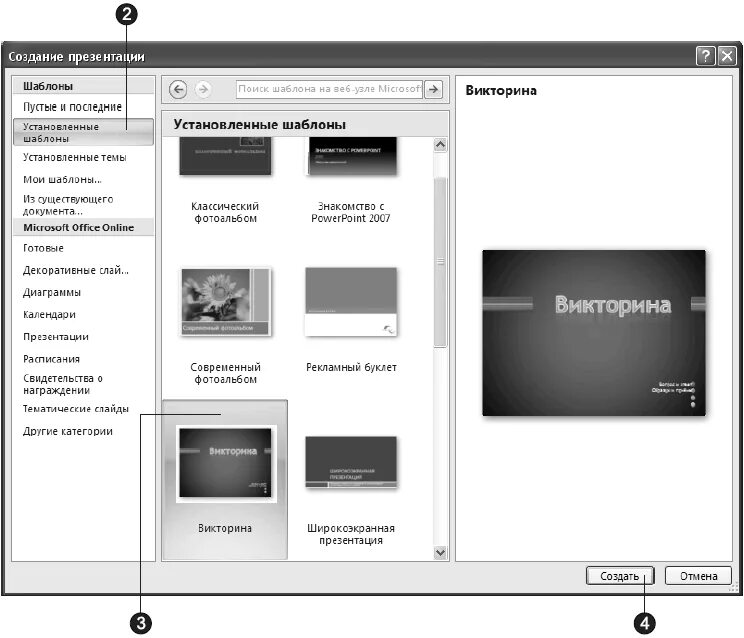Click the back navigation arrow icon

tap(178, 89)
